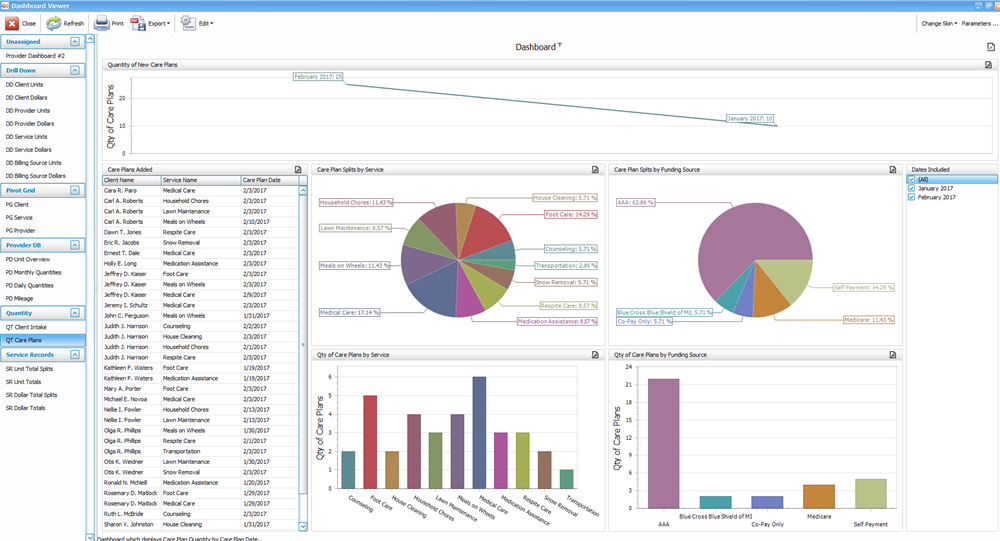Click export icon on Care Plan Splits by Service
Image resolution: width=1000 pixels, height=541 pixels.
click(x=594, y=170)
